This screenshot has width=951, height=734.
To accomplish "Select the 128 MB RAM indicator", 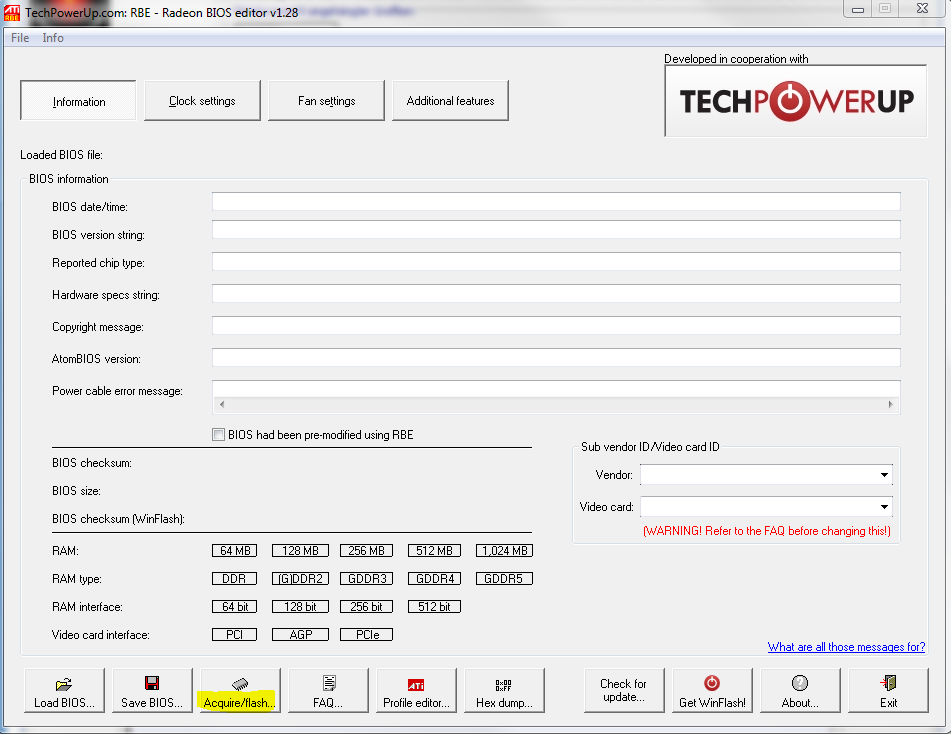I will tap(300, 551).
